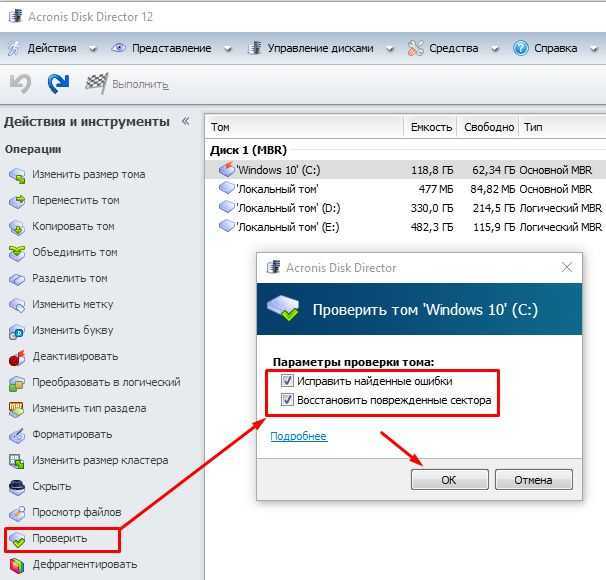
Task: Click the Локальный том (E:) volume icon
Action: (227, 225)
